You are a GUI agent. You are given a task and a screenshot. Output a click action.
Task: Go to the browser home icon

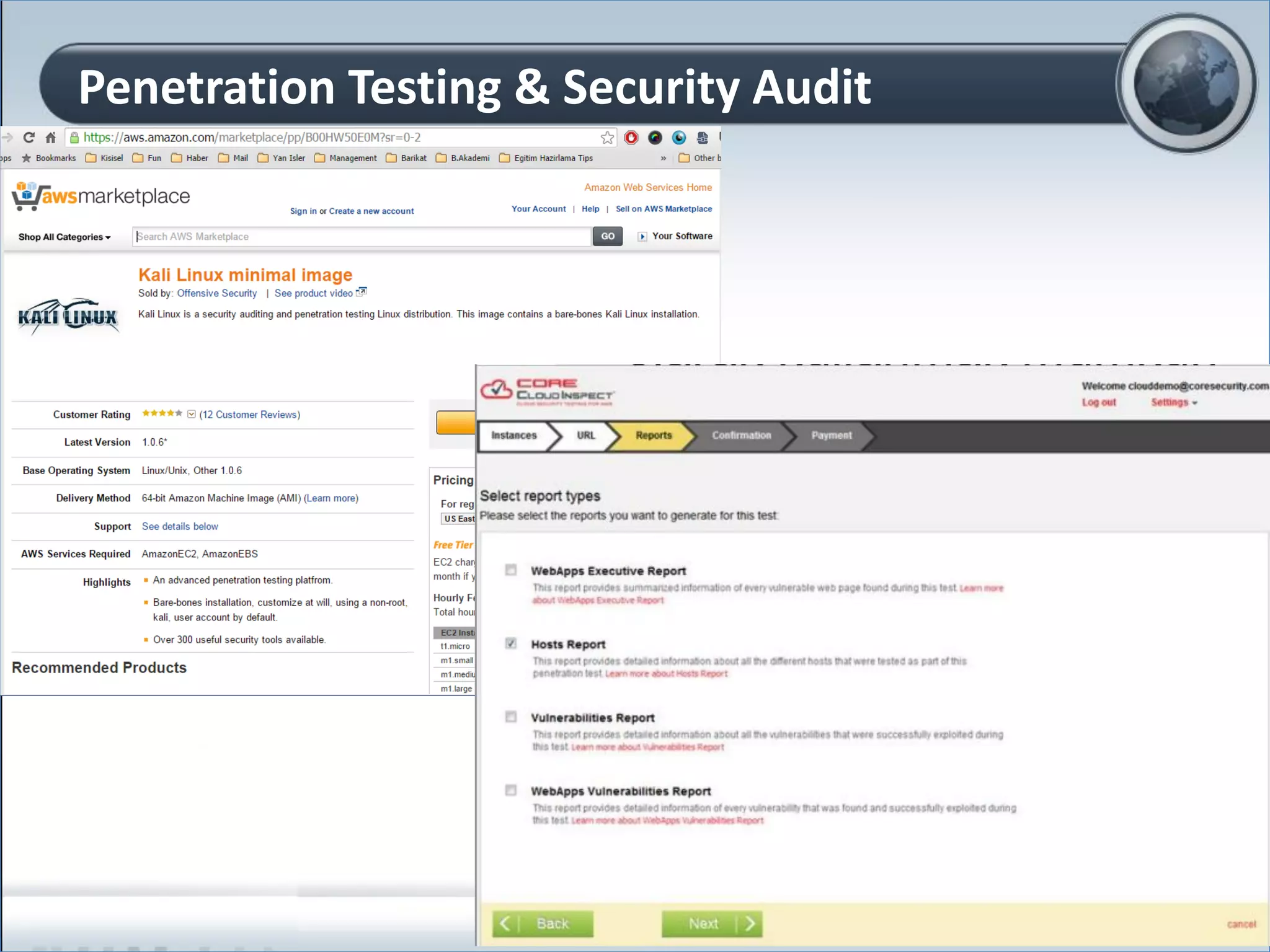tap(51, 138)
